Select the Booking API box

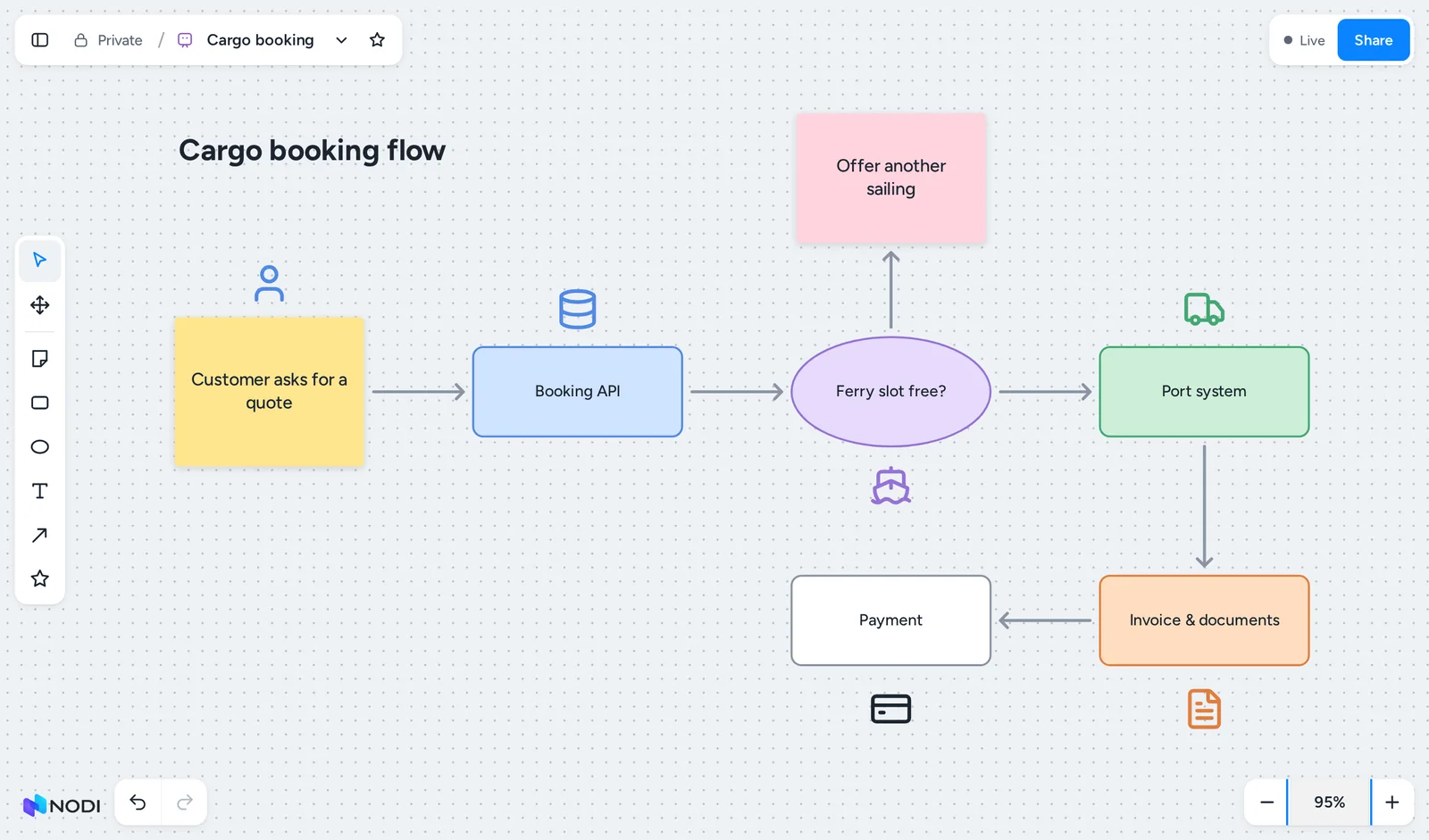(x=577, y=391)
